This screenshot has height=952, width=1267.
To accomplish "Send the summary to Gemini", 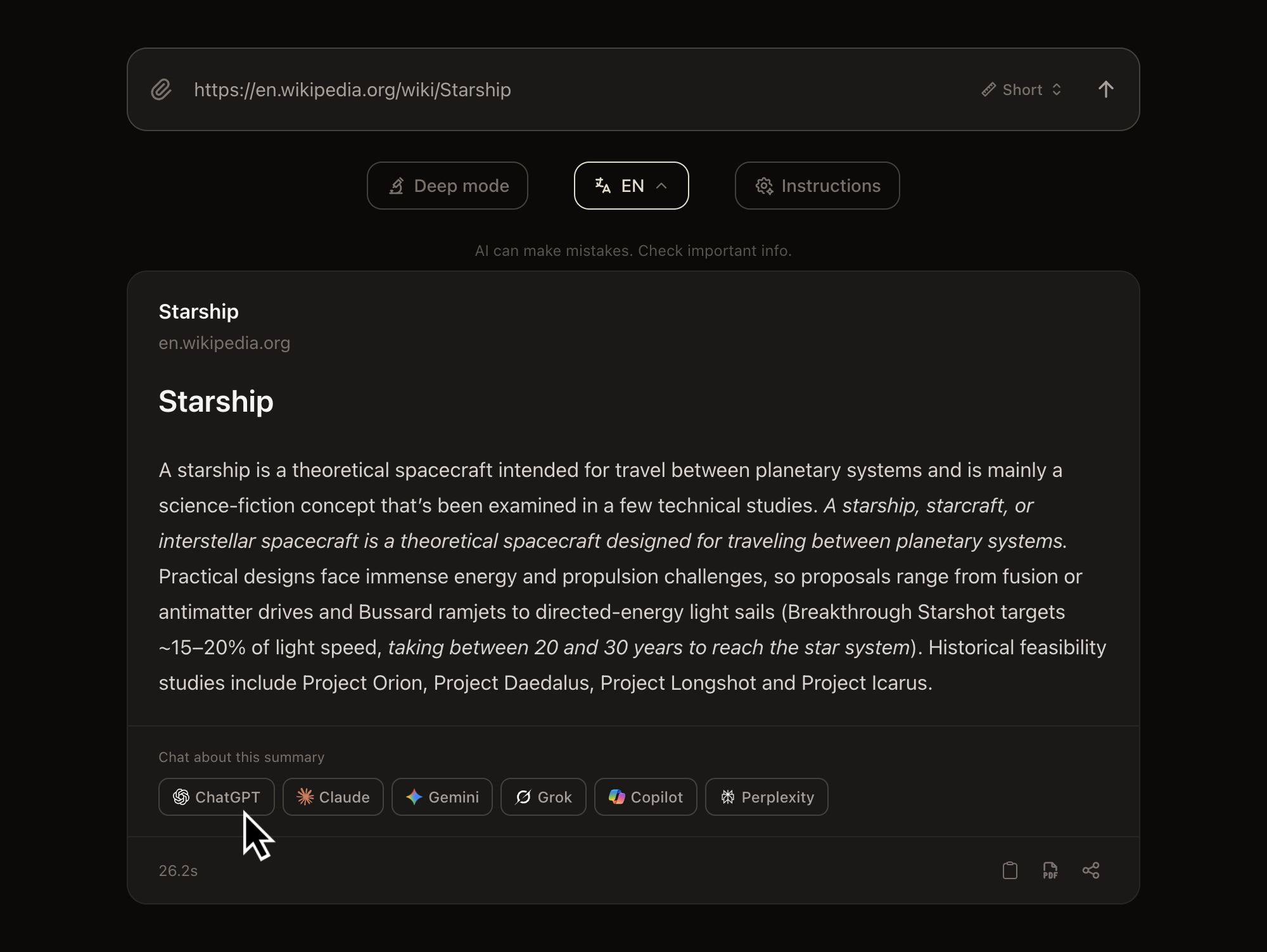I will pos(442,797).
